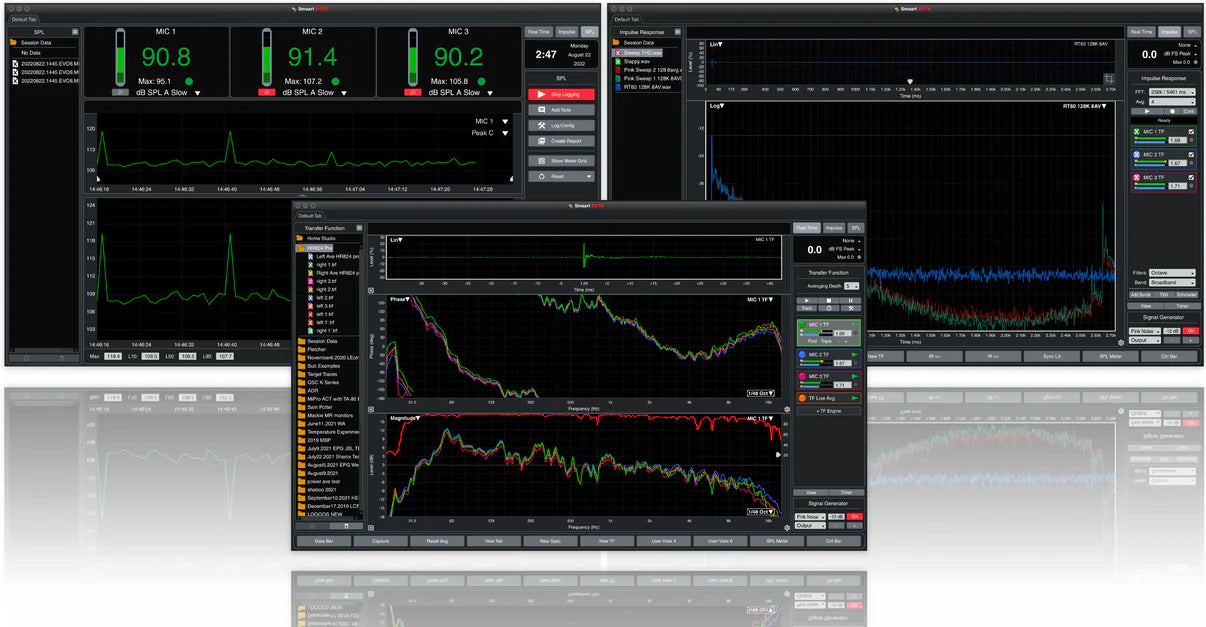This screenshot has height=627, width=1206.
Task: Turn on the signal generator in the transfer function window
Action: [856, 516]
